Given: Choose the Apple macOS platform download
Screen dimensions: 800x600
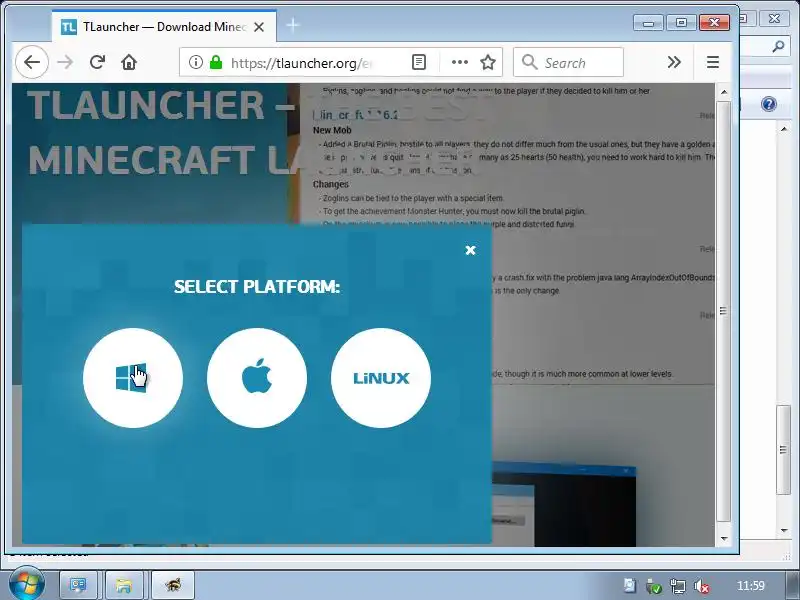Looking at the screenshot, I should (x=257, y=378).
